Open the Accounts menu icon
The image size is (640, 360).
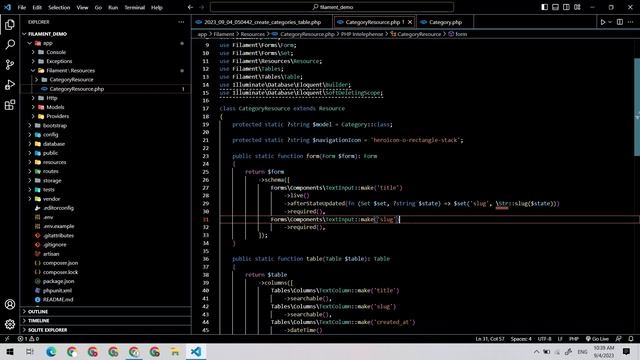[x=10, y=304]
